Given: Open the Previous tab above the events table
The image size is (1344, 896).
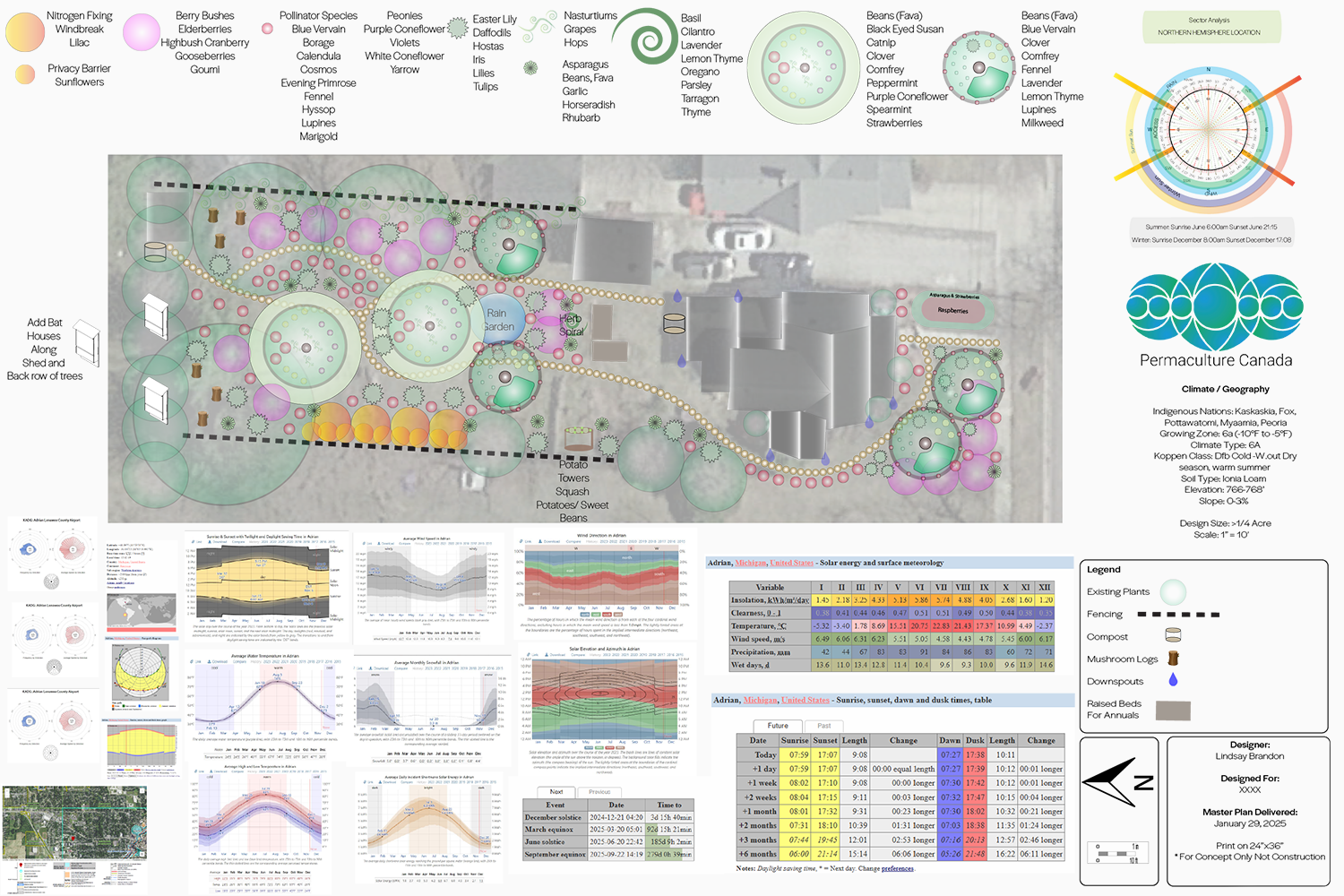Looking at the screenshot, I should tap(599, 792).
